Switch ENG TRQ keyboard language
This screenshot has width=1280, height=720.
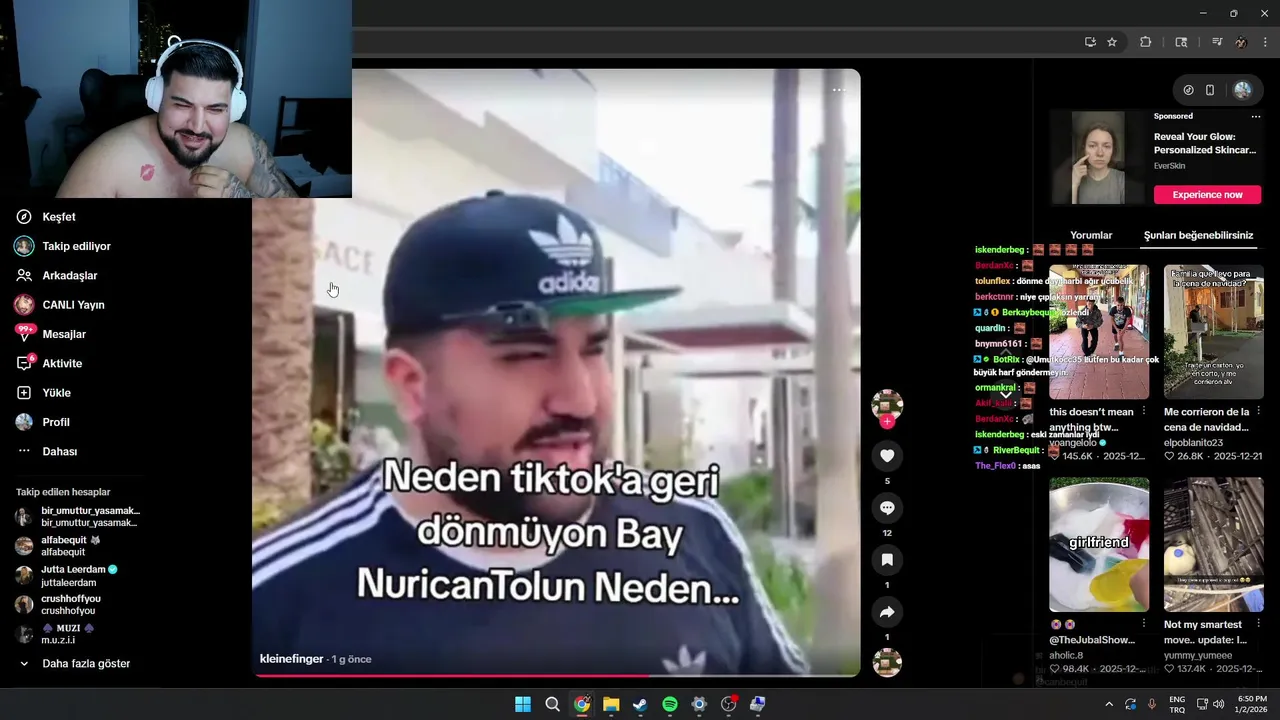click(1177, 704)
